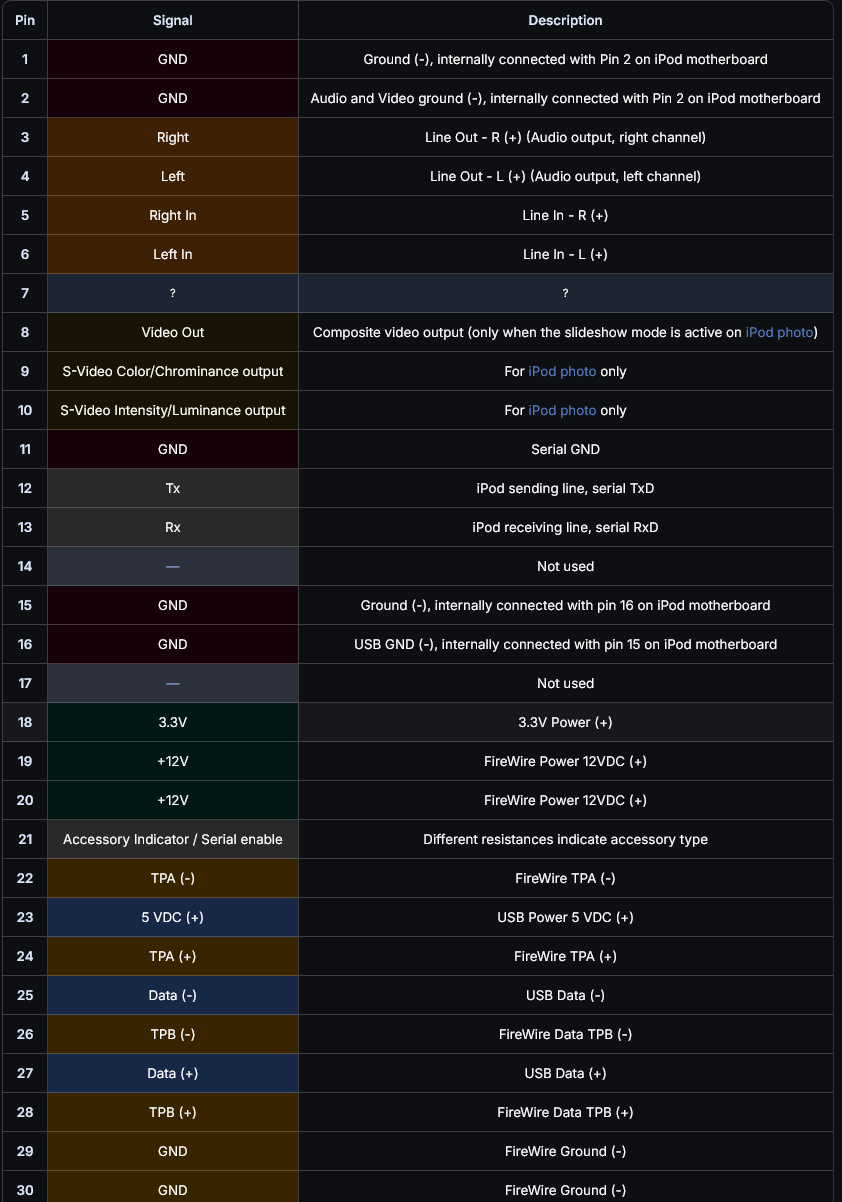Select the Right In signal cell
Image resolution: width=842 pixels, height=1202 pixels.
click(x=173, y=215)
